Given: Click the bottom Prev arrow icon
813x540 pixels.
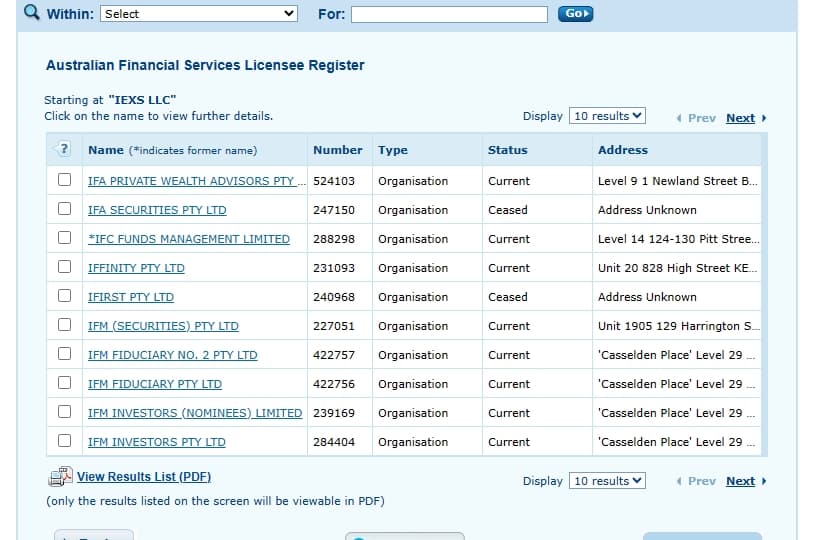Looking at the screenshot, I should click(x=679, y=481).
